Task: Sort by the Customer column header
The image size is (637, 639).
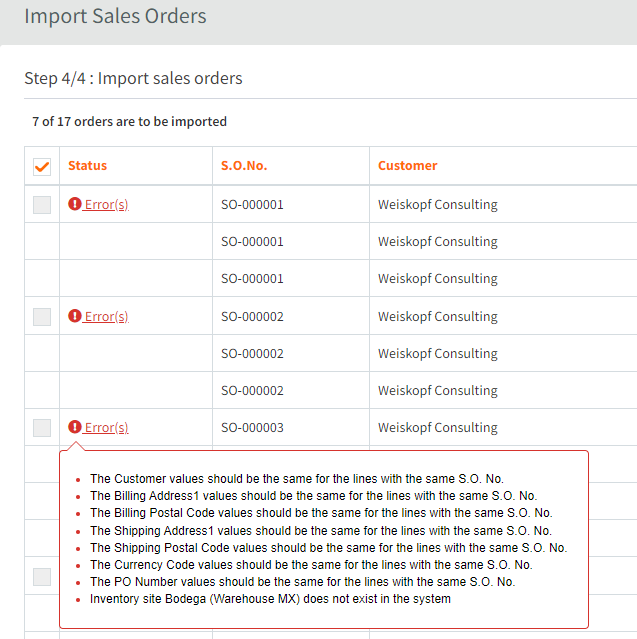Action: (408, 165)
